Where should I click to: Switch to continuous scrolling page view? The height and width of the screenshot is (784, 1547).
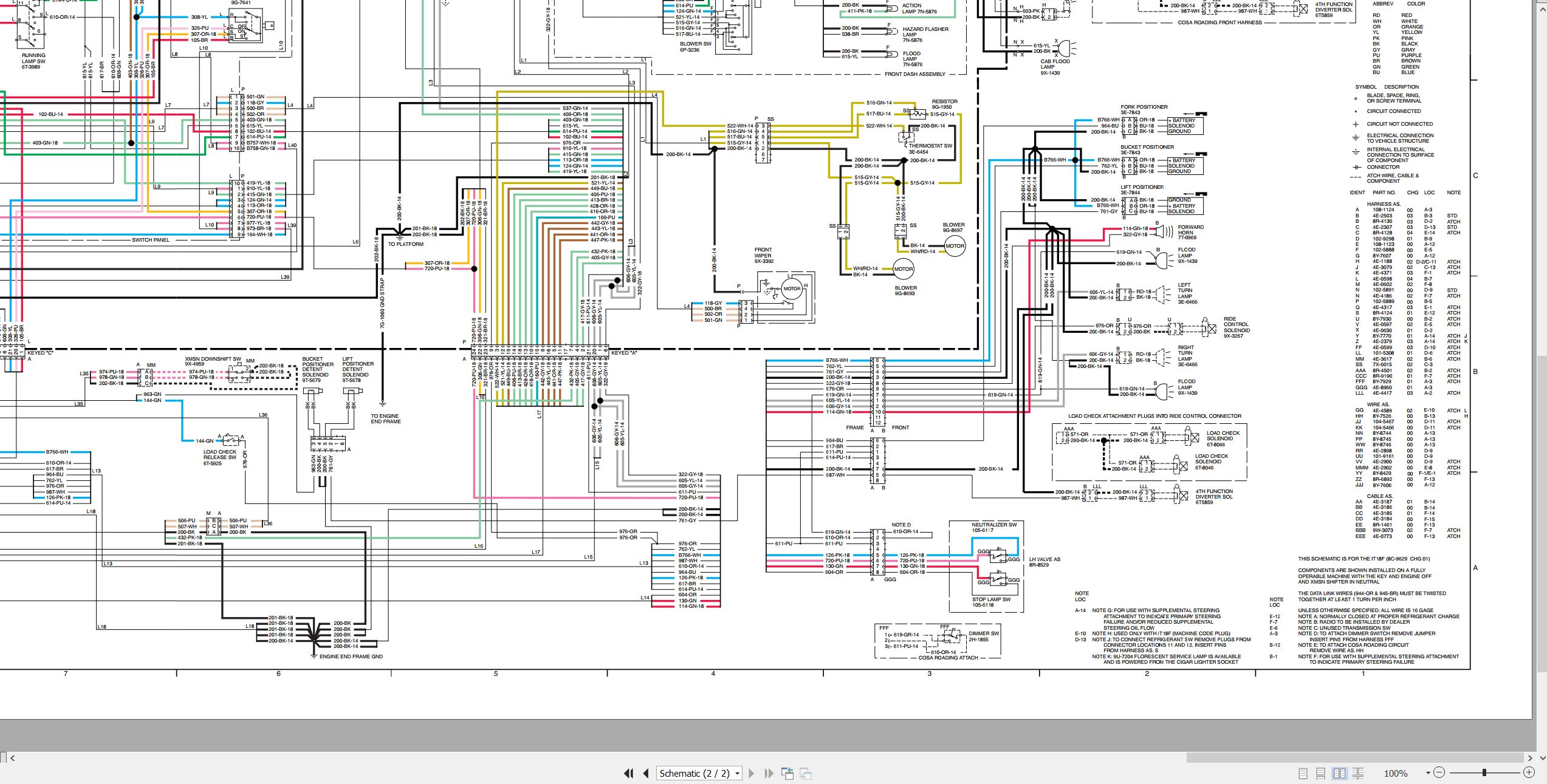1320,773
